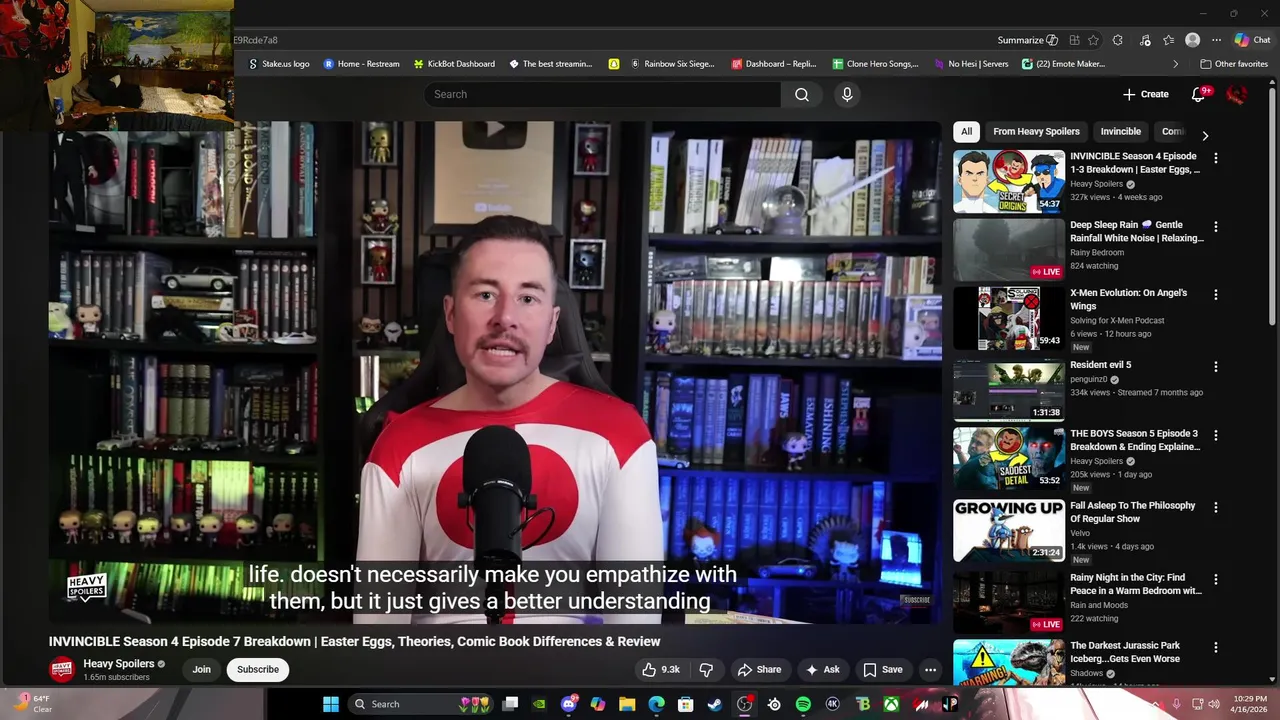The image size is (1280, 720).
Task: Dislike the video with thumbs down
Action: coord(706,670)
